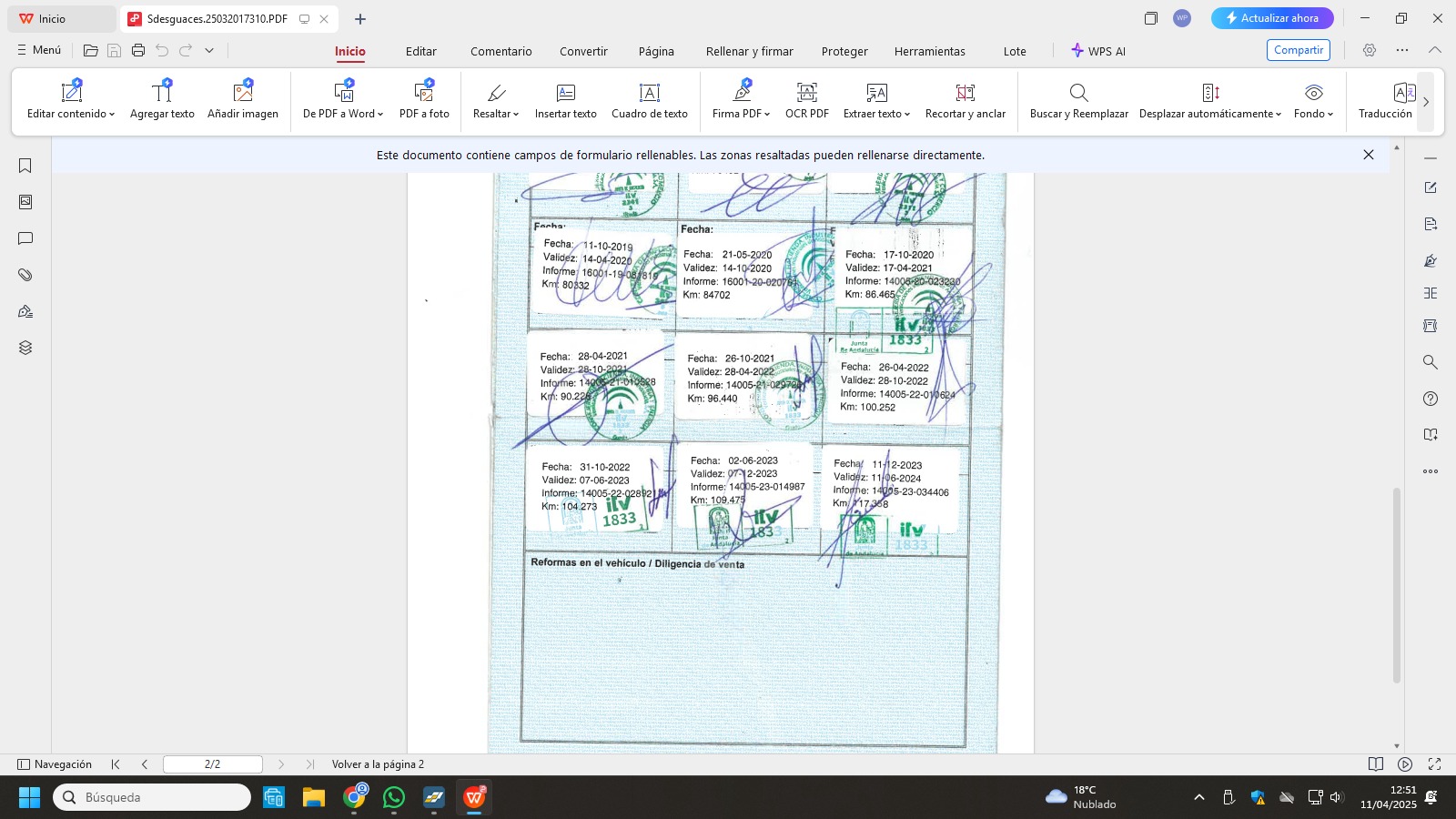This screenshot has height=819, width=1456.
Task: Toggle the Navegación panel
Action: [x=55, y=764]
